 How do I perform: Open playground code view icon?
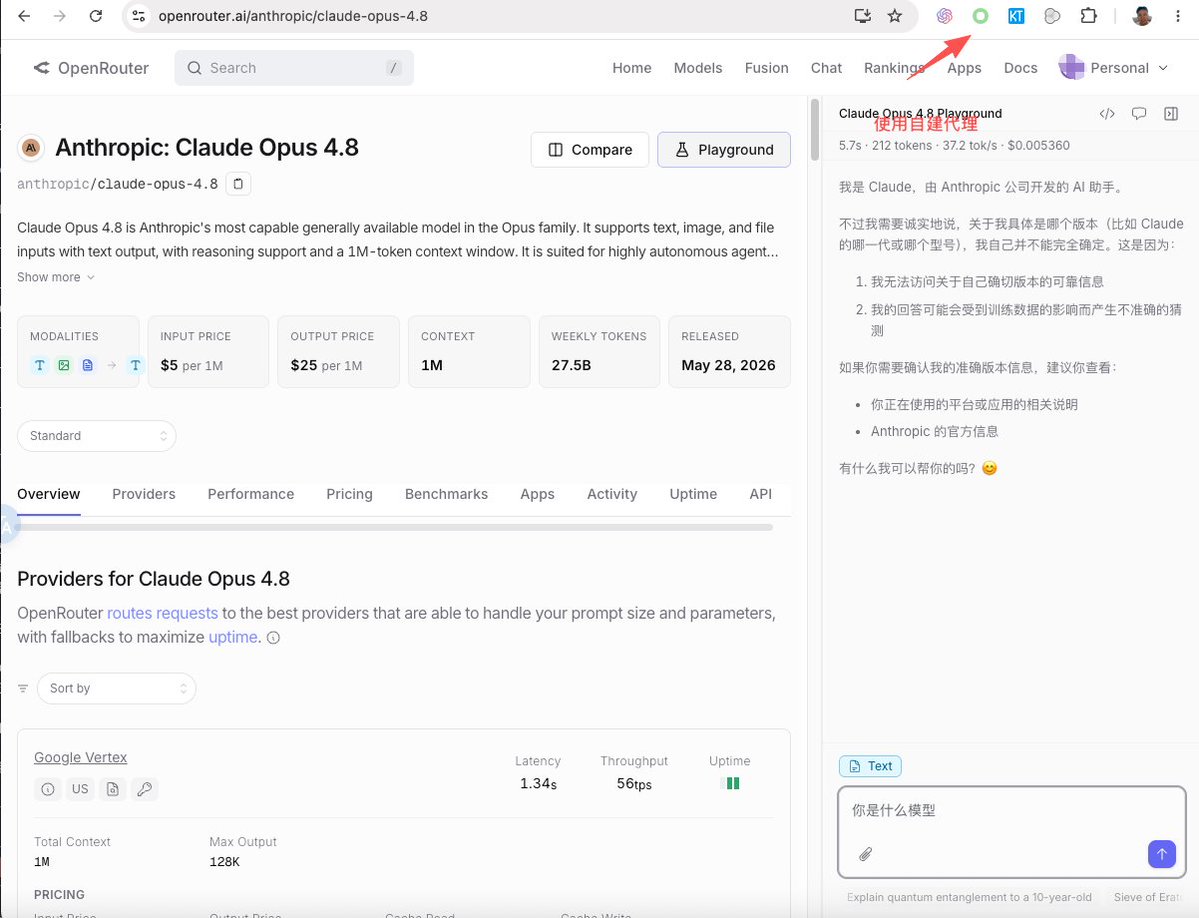coord(1107,114)
